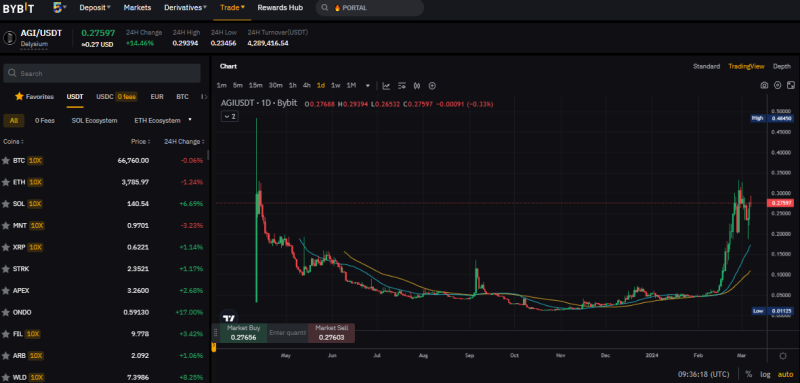This screenshot has height=383, width=800.
Task: Select the Standard chart view
Action: 706,66
